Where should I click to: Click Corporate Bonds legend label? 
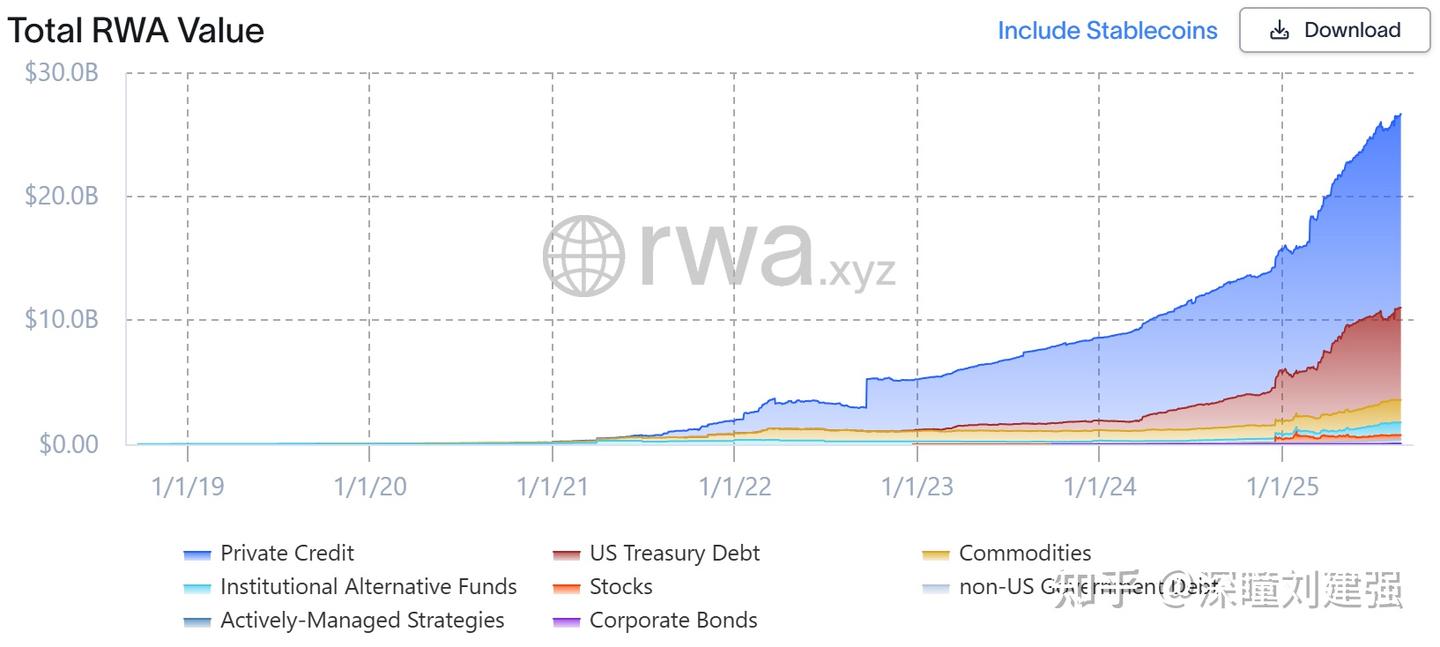point(673,620)
